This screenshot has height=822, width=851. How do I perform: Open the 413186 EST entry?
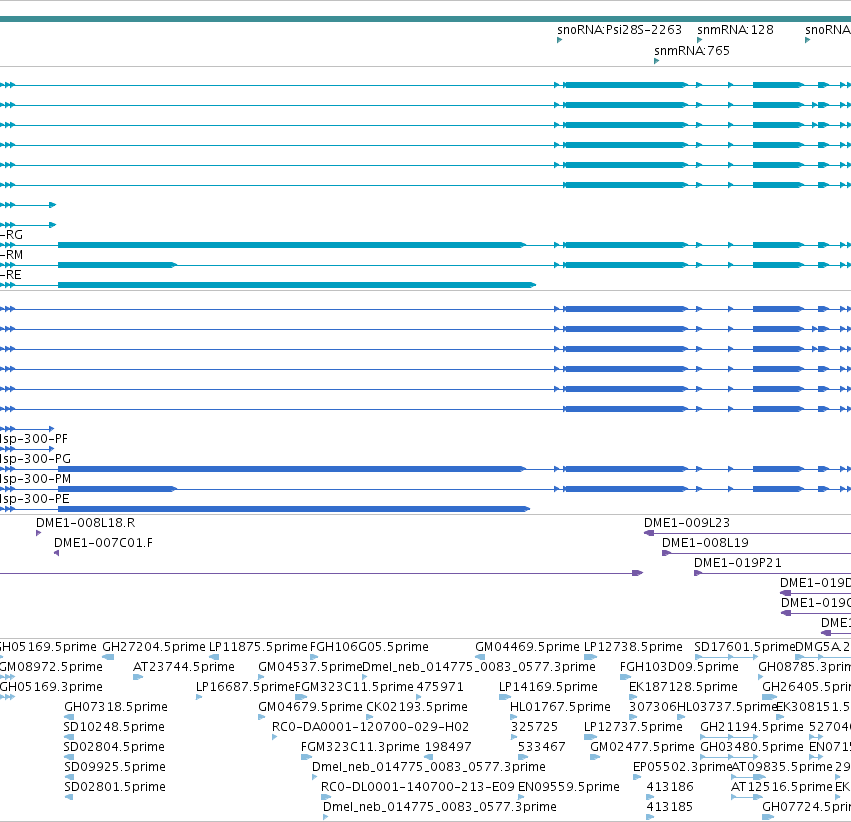pyautogui.click(x=670, y=787)
